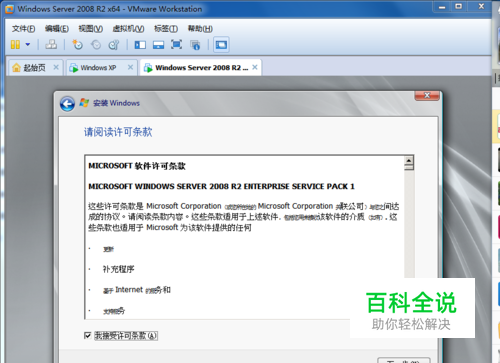Click the MICROSOFT 软件许可条款 heading text
500x363 pixels.
137,166
